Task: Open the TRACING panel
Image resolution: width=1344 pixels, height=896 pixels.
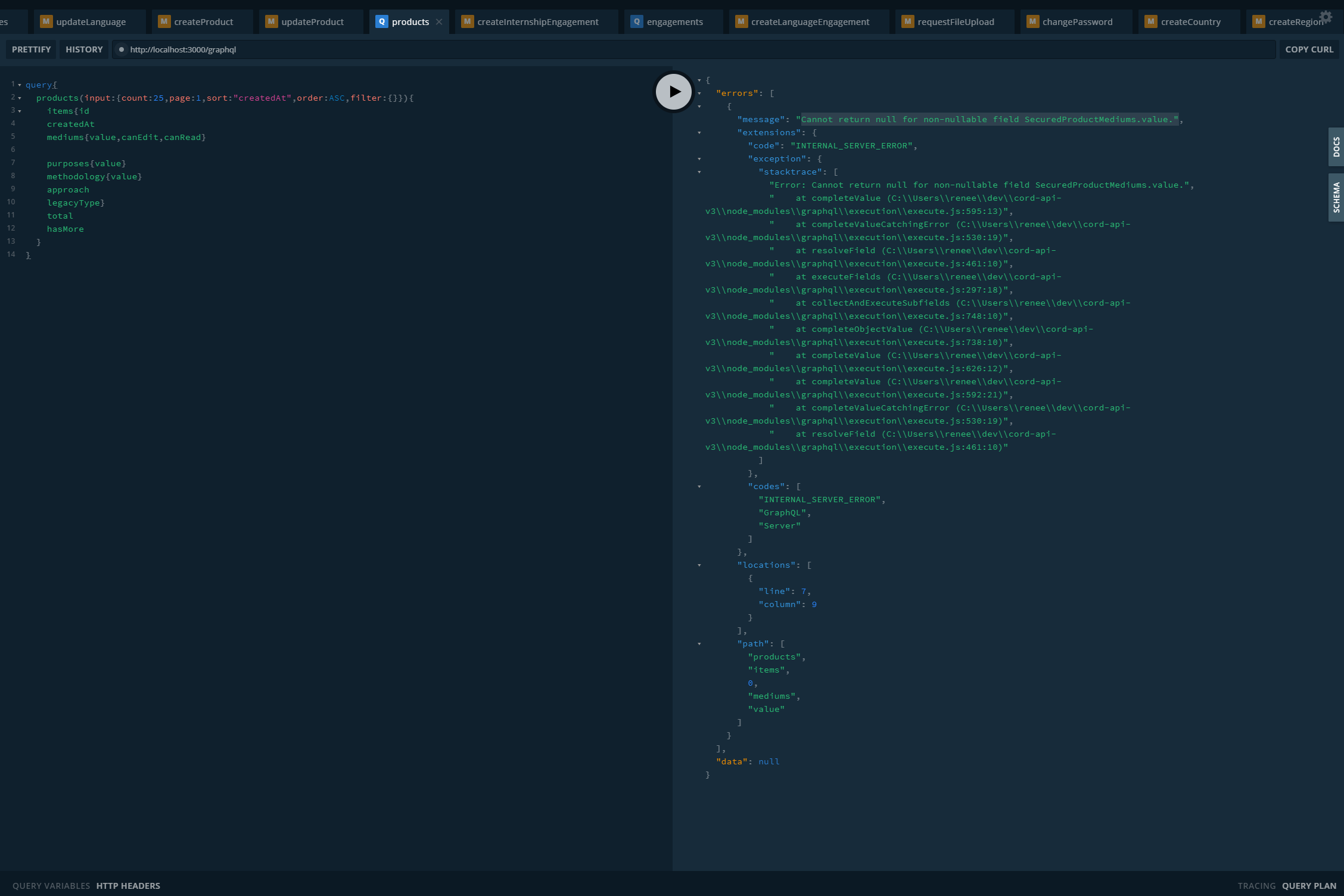Action: pyautogui.click(x=1256, y=886)
